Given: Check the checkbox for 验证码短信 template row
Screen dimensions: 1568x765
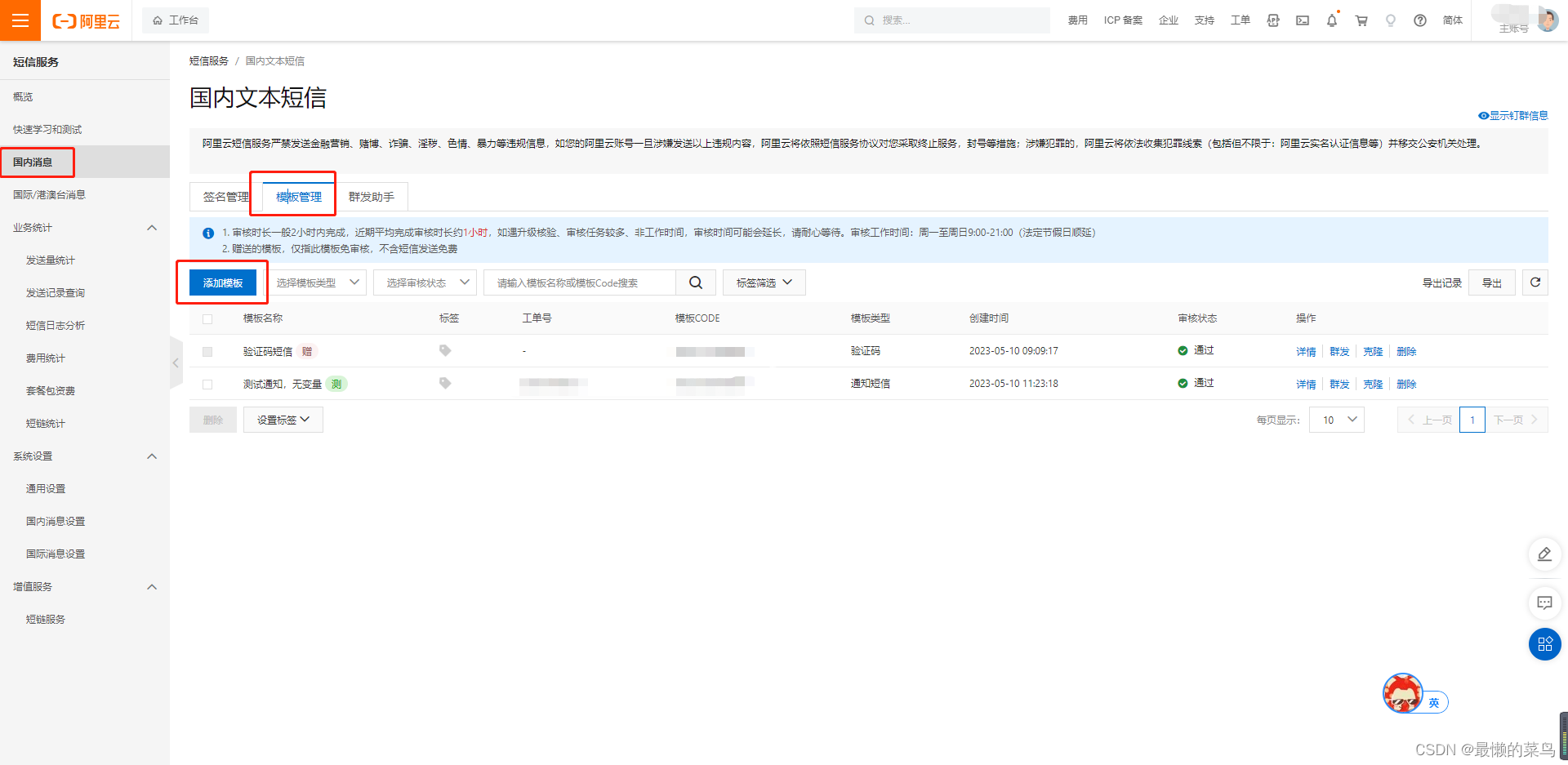Looking at the screenshot, I should pos(207,351).
